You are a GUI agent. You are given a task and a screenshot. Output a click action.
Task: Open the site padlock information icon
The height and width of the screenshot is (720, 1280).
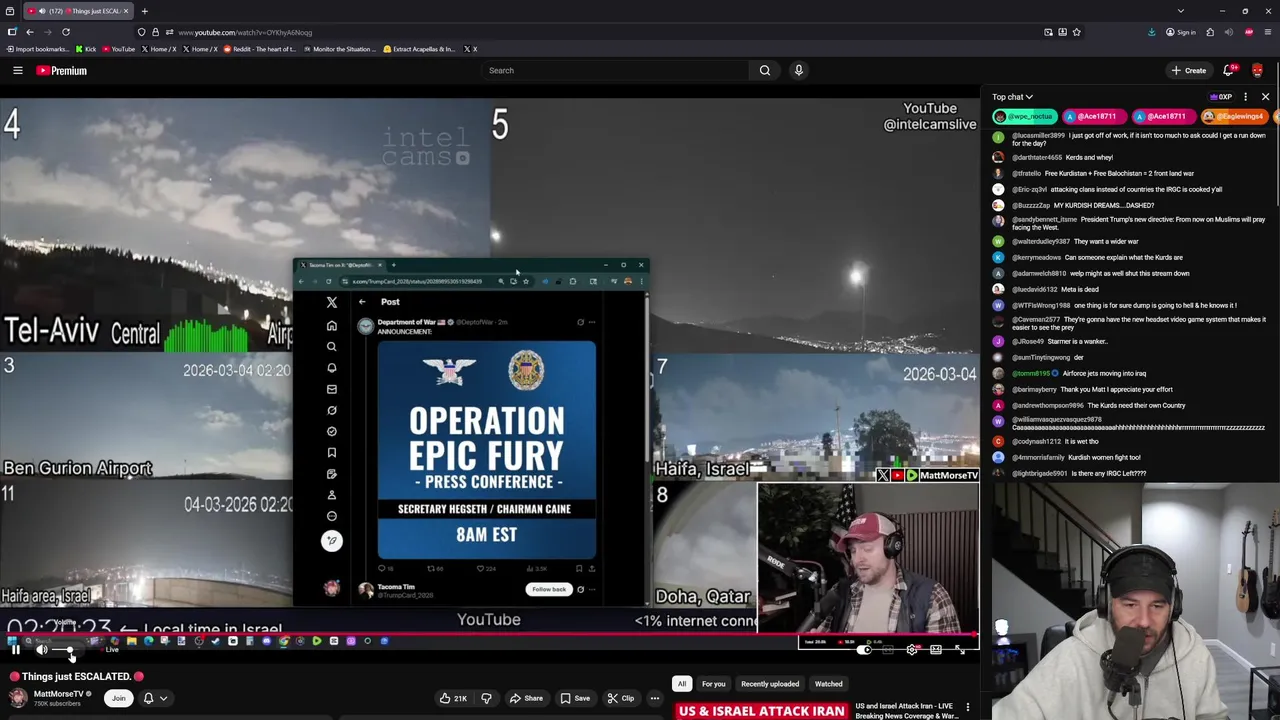pyautogui.click(x=155, y=32)
